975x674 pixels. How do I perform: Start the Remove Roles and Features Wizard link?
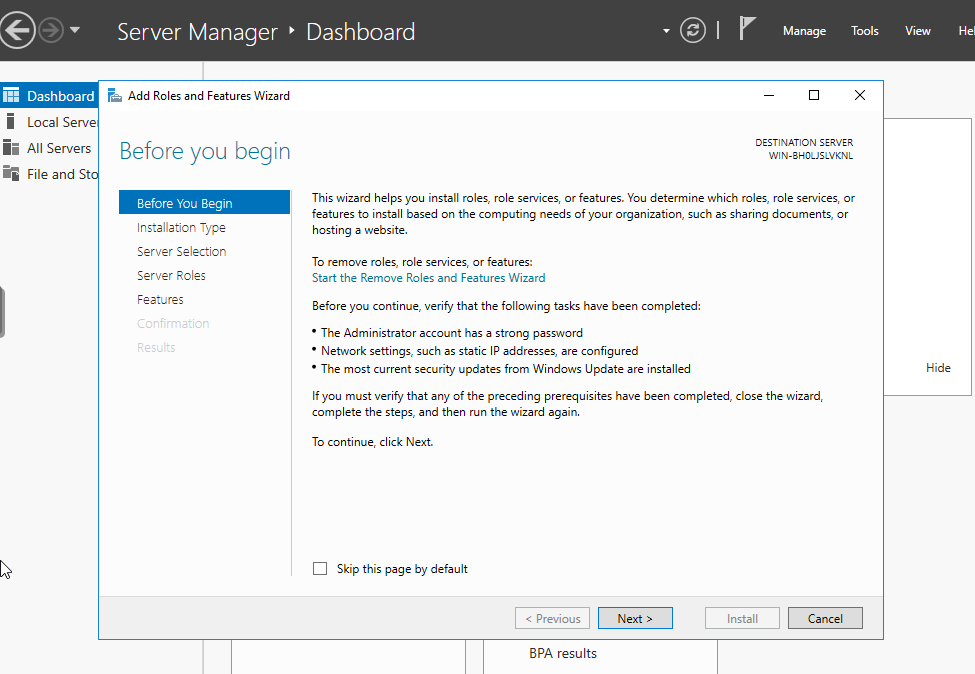click(428, 278)
